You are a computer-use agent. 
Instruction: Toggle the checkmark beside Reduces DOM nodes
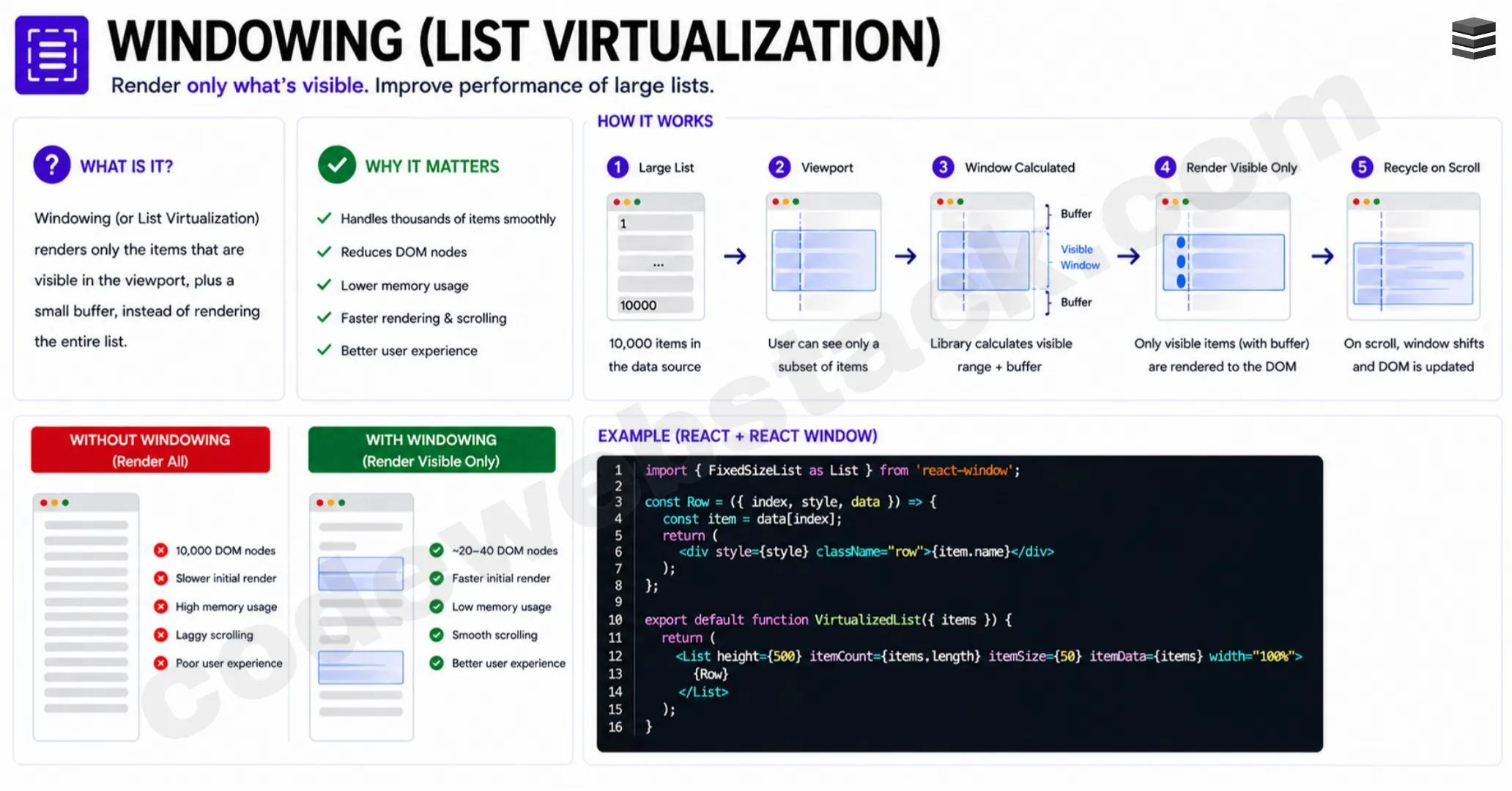tap(323, 252)
